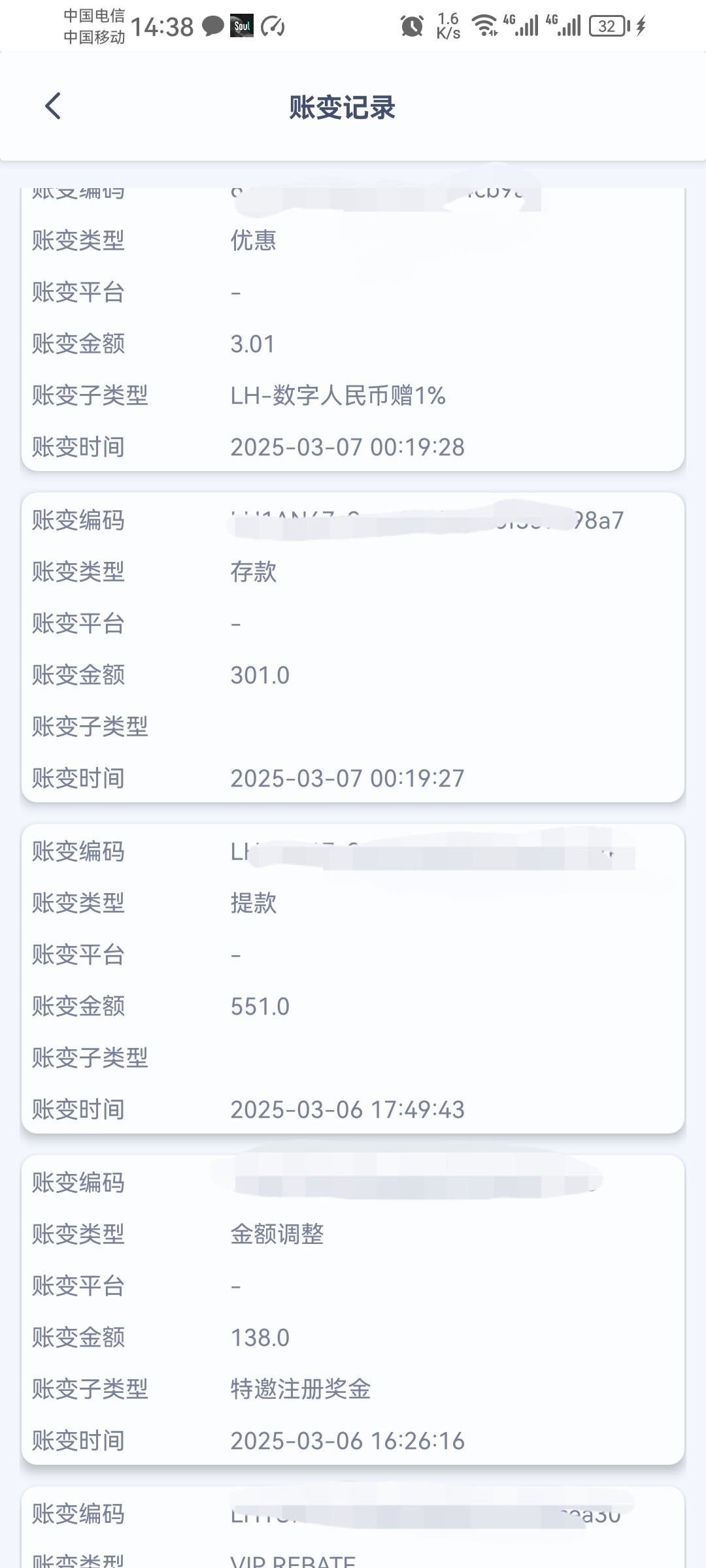Viewport: 706px width, 1568px height.
Task: Select the 存款 deposit type value
Action: pyautogui.click(x=254, y=572)
